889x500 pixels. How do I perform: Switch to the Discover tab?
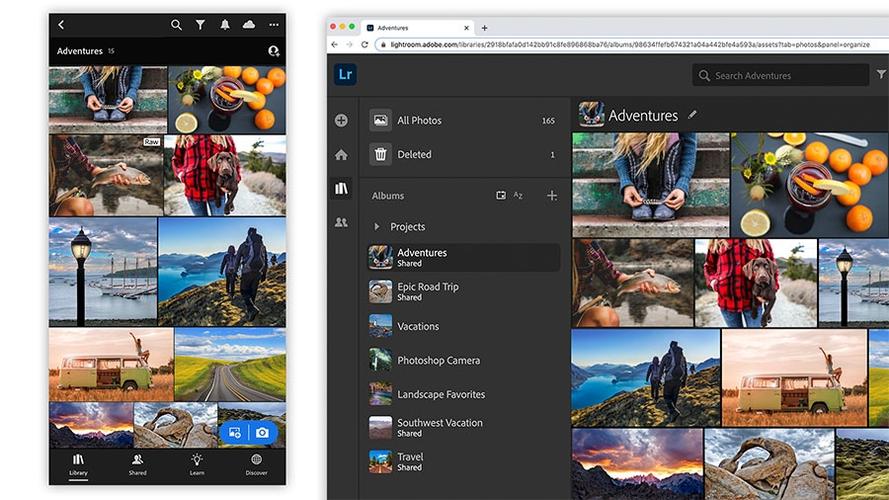[256, 464]
